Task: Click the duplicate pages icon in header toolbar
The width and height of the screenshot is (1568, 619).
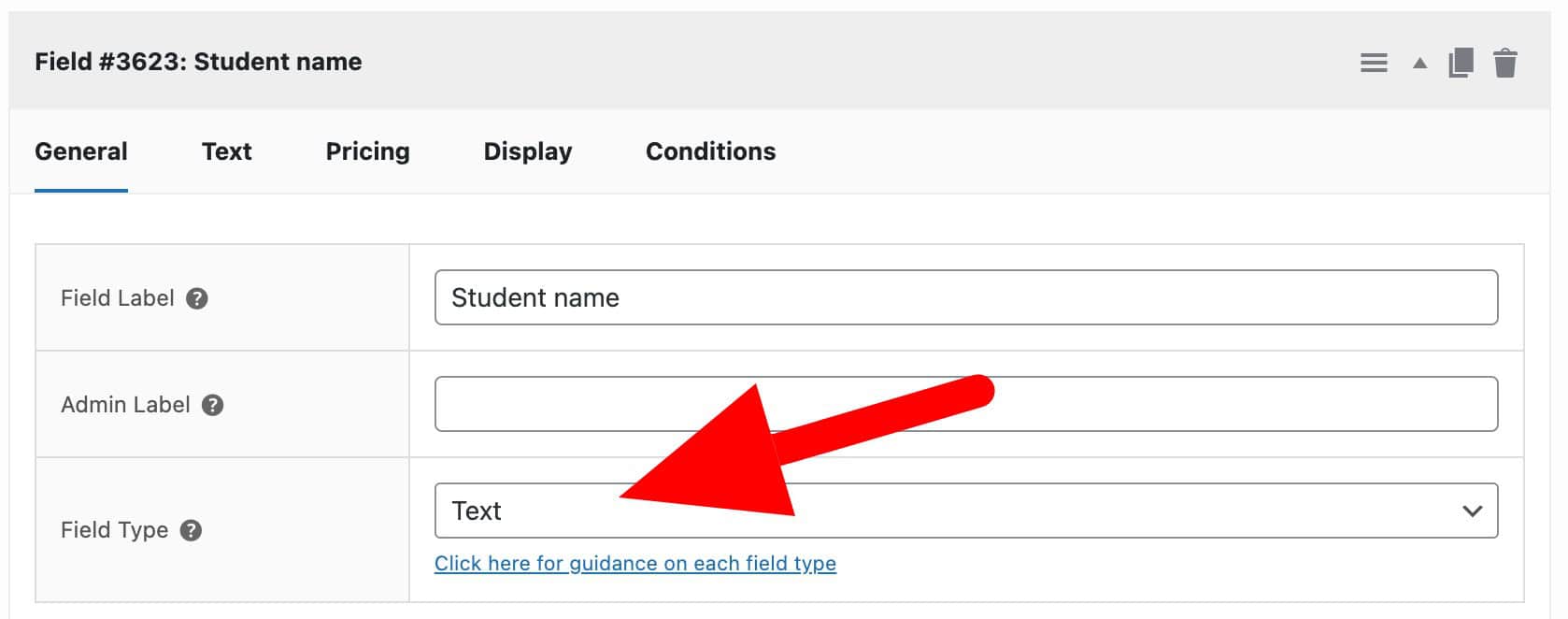Action: click(1463, 62)
